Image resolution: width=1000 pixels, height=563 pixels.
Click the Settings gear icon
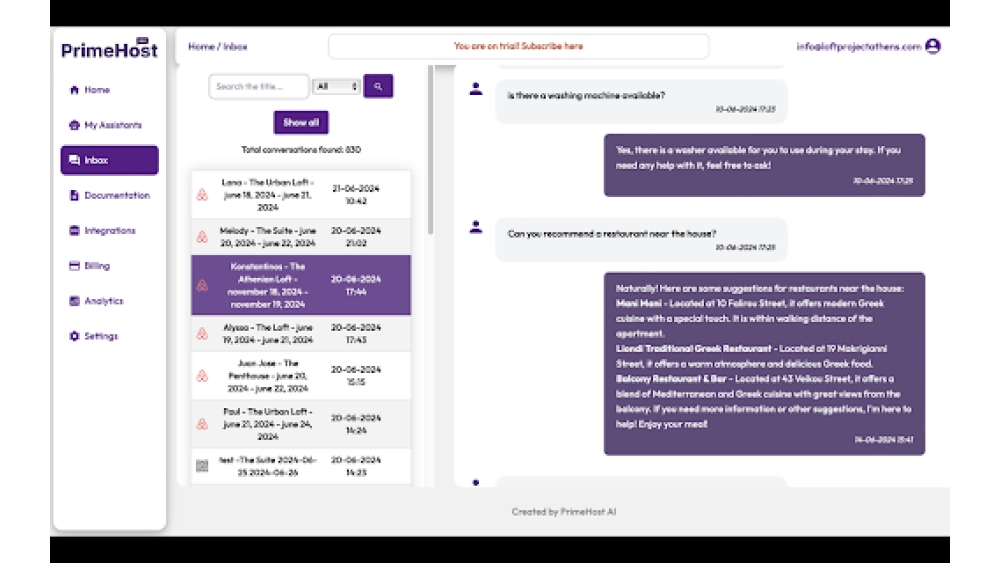(74, 337)
